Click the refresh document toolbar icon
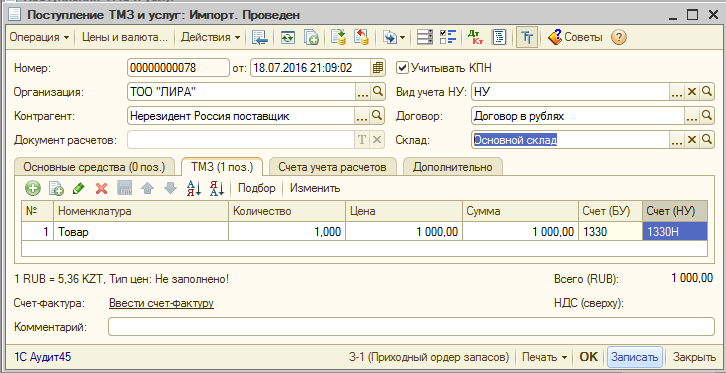 coord(288,37)
